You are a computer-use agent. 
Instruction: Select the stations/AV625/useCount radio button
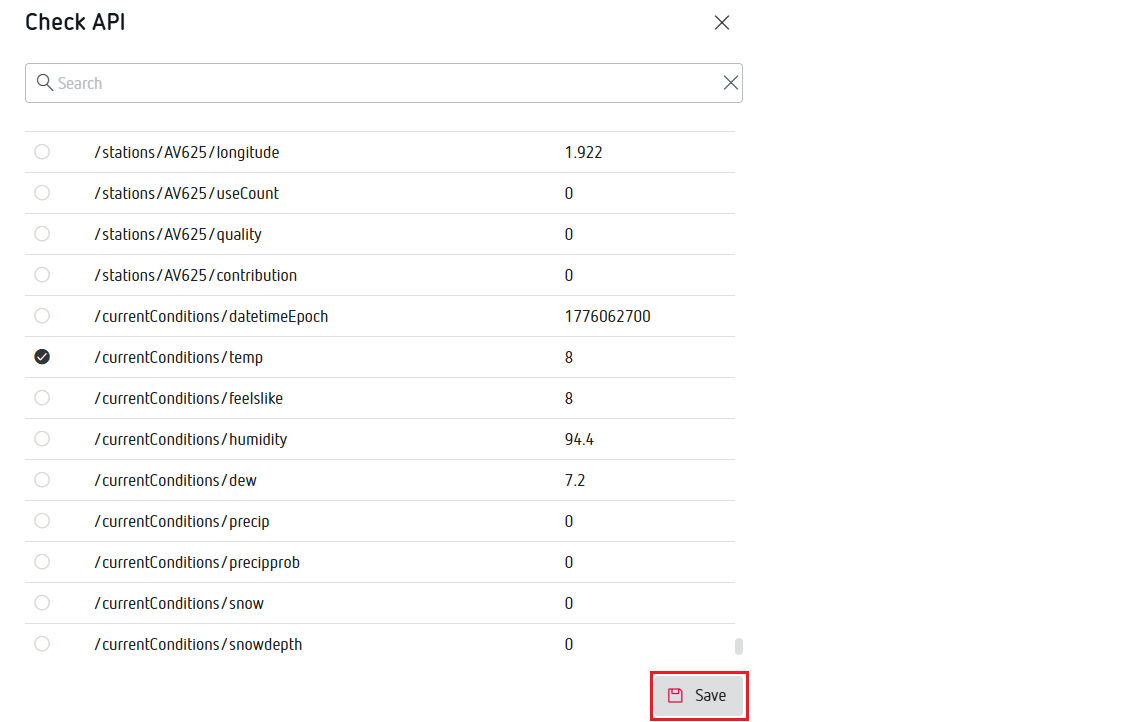coord(42,193)
